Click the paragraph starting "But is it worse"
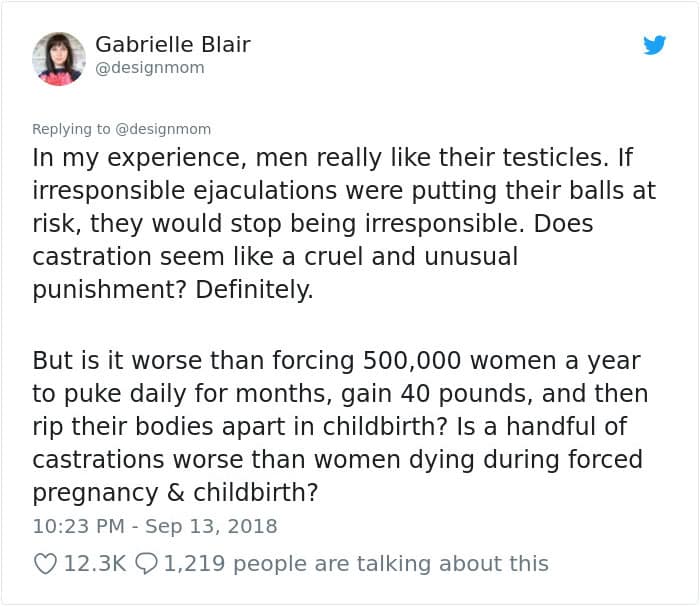The height and width of the screenshot is (606, 700). point(340,426)
